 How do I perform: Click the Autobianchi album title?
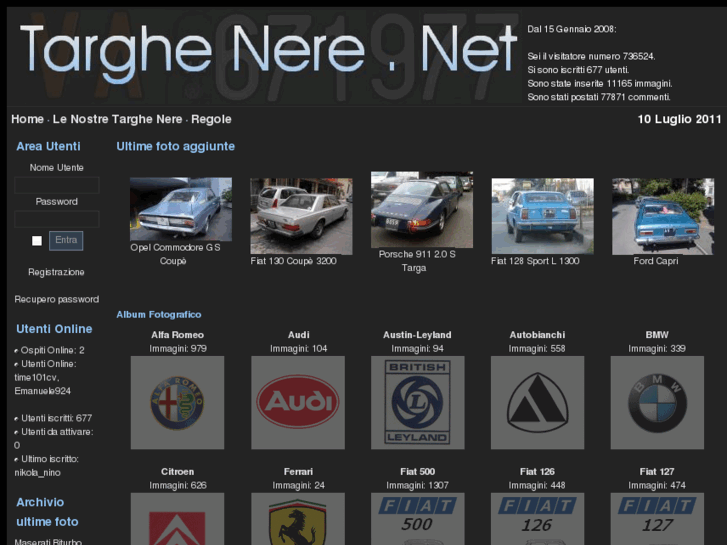click(537, 335)
